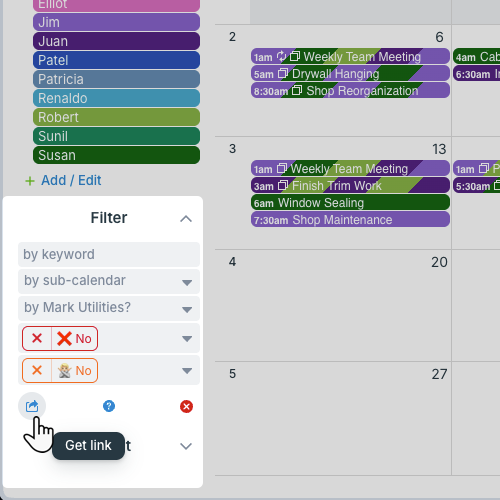Image resolution: width=500 pixels, height=500 pixels.
Task: Toggle the Susan sub-calendar
Action: [x=116, y=155]
